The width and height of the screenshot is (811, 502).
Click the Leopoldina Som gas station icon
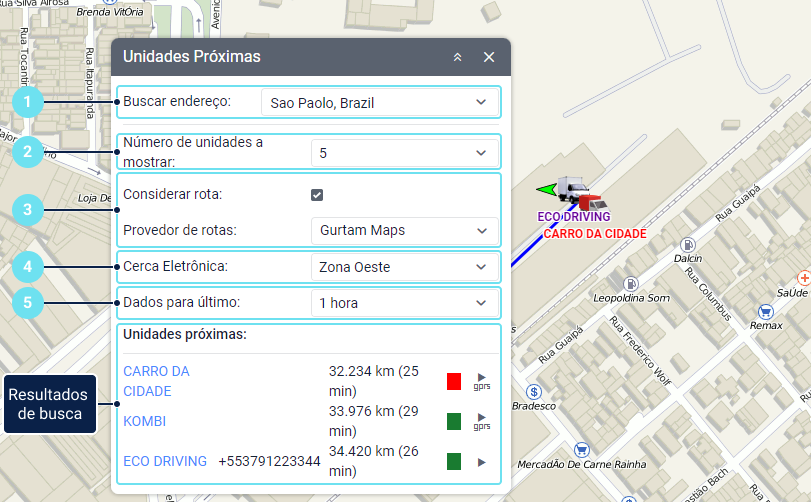630,284
